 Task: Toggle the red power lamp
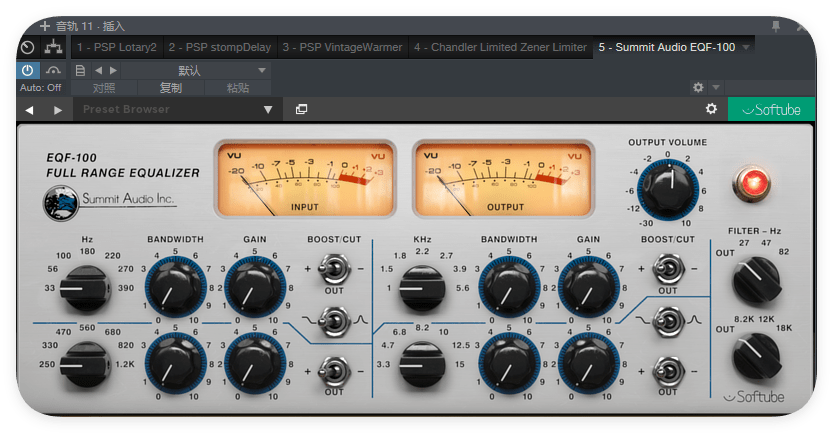(752, 183)
